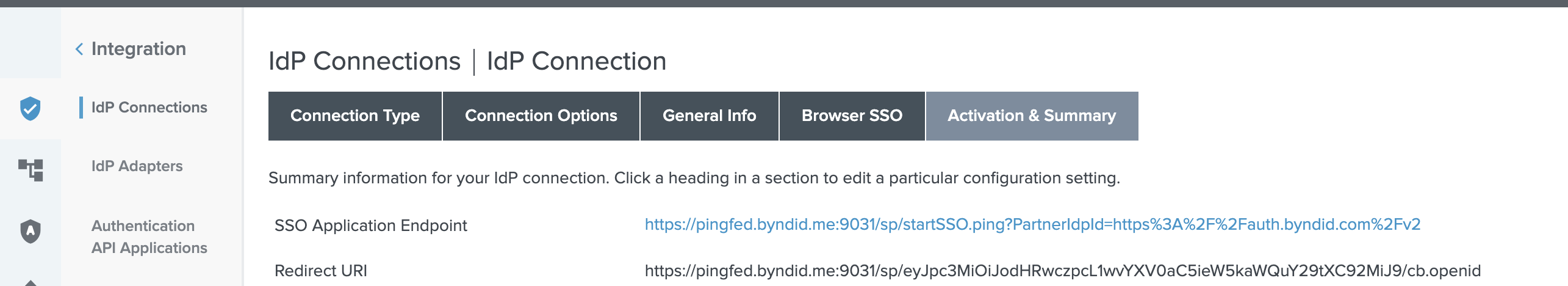Click the SSO Application Endpoint label

coord(370,226)
